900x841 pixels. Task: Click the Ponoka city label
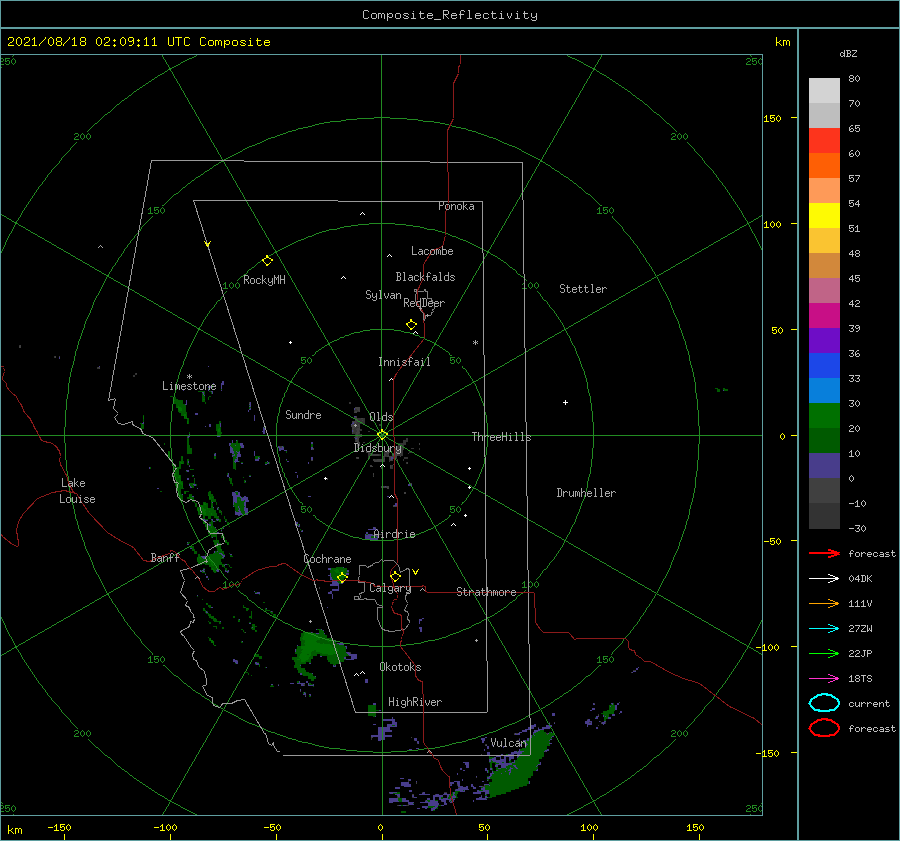click(456, 206)
